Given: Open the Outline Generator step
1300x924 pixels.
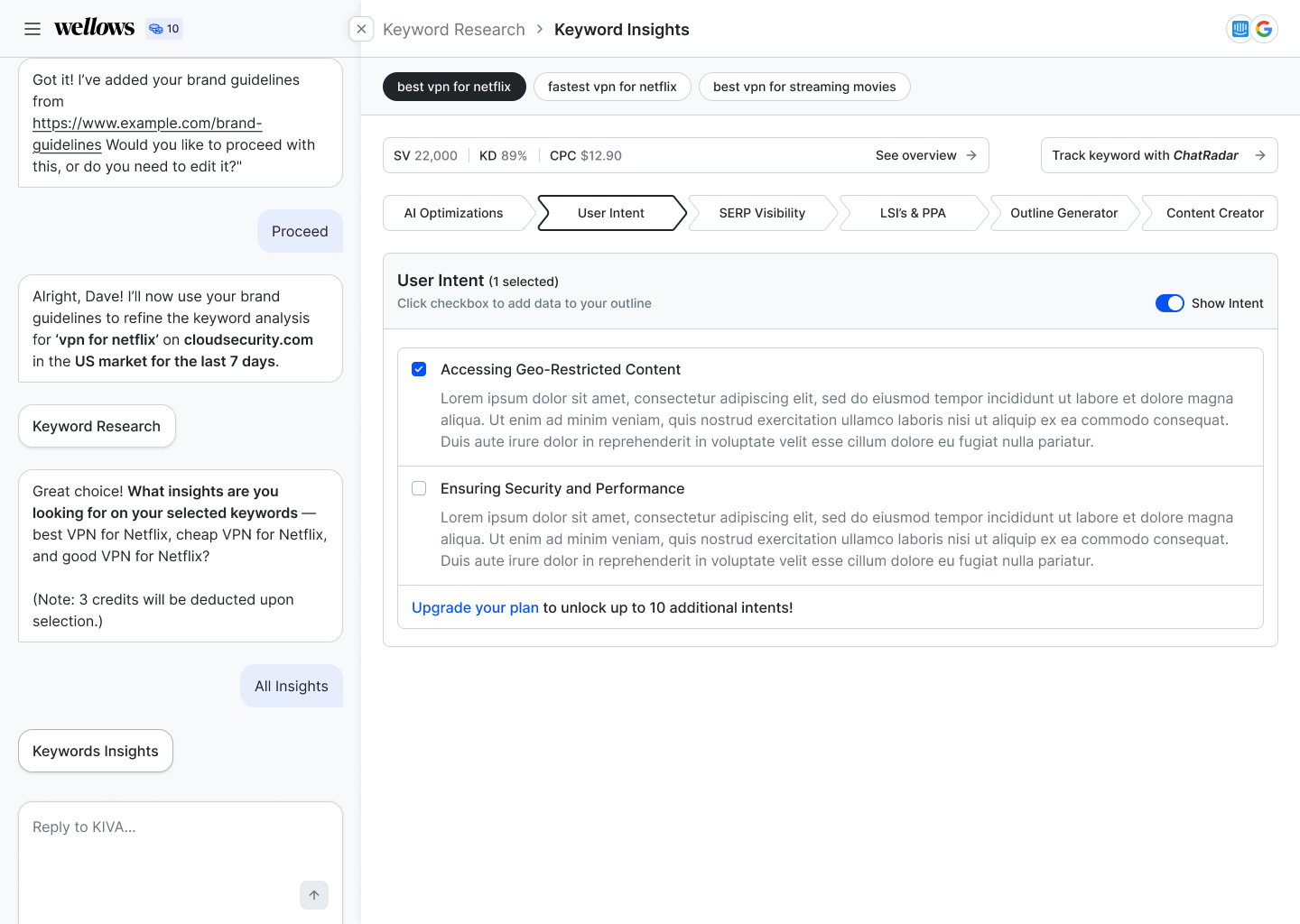Looking at the screenshot, I should 1063,213.
